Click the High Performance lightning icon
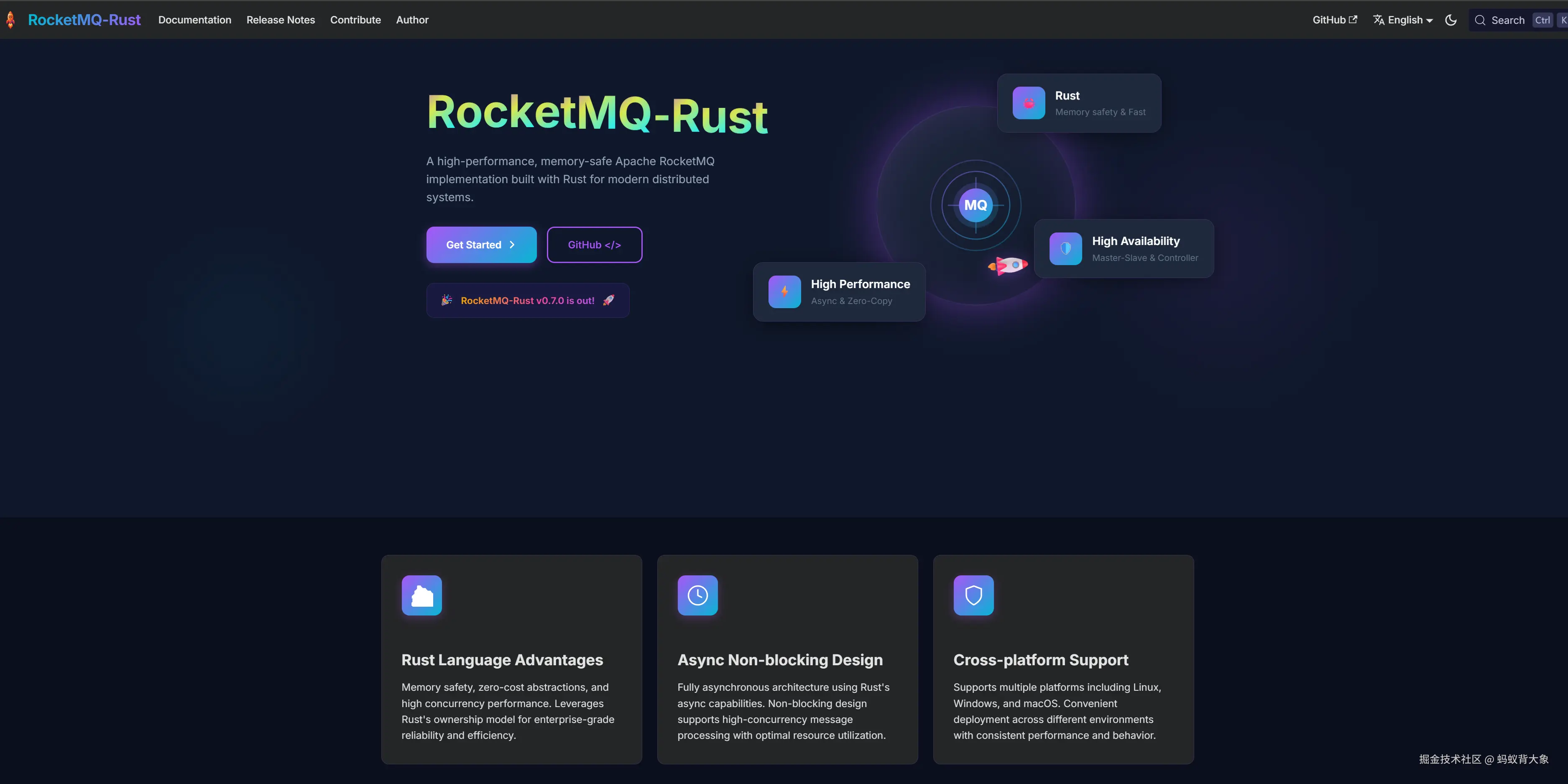The width and height of the screenshot is (1568, 784). pos(784,291)
